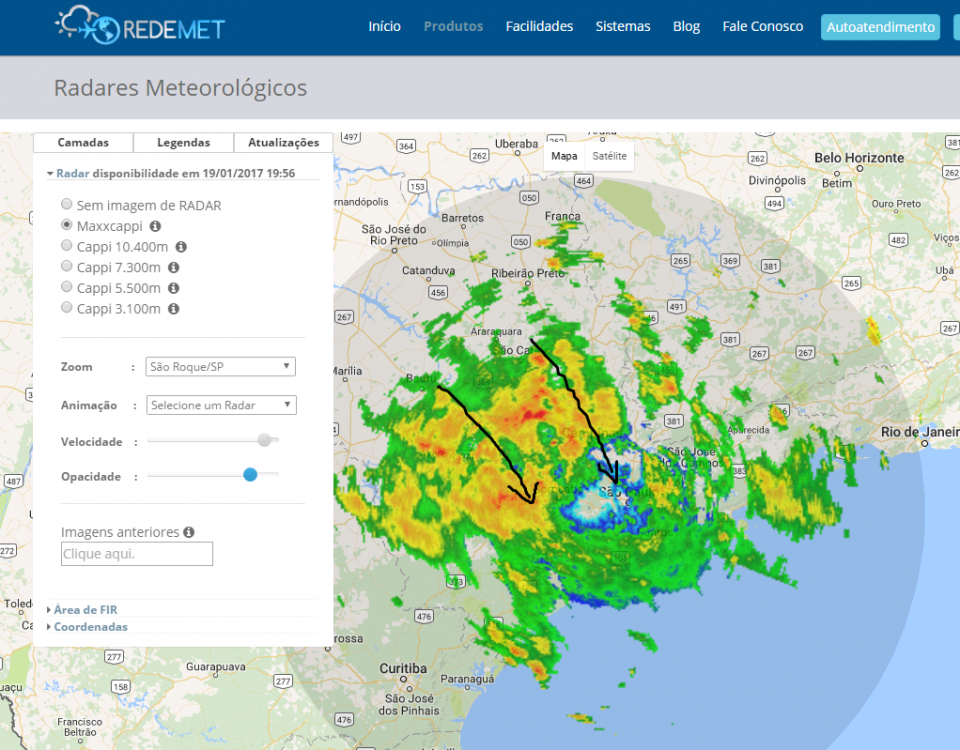
Task: Switch to the Legendas tab
Action: tap(183, 143)
